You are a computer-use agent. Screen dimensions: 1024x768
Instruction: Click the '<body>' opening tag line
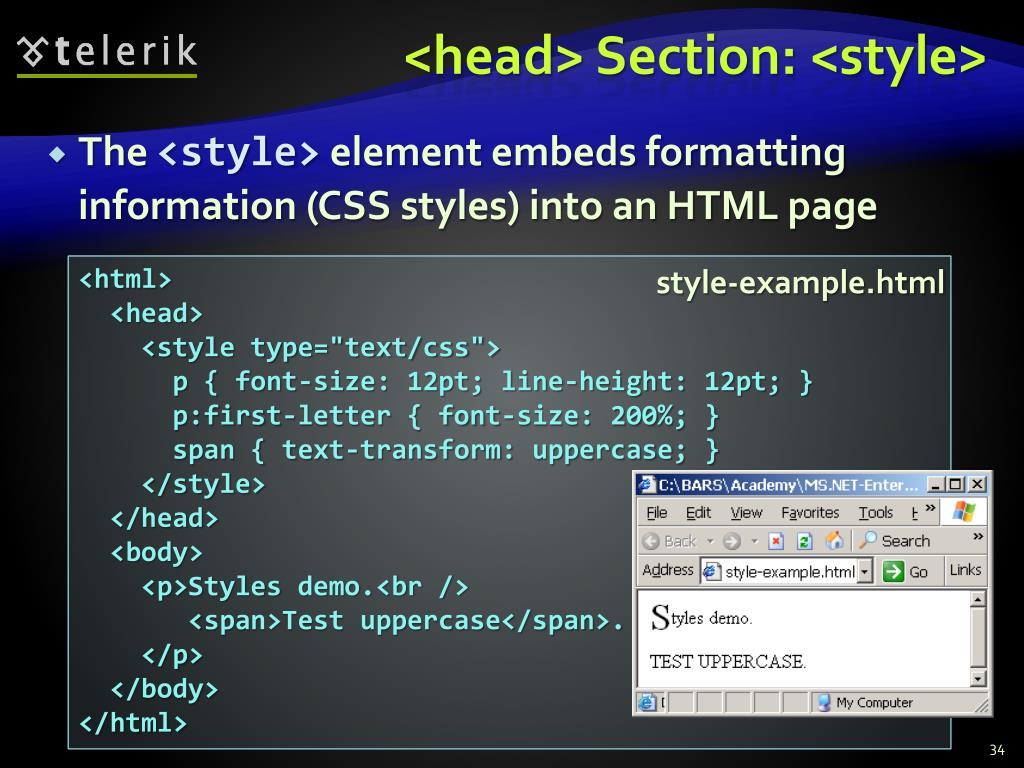click(156, 552)
